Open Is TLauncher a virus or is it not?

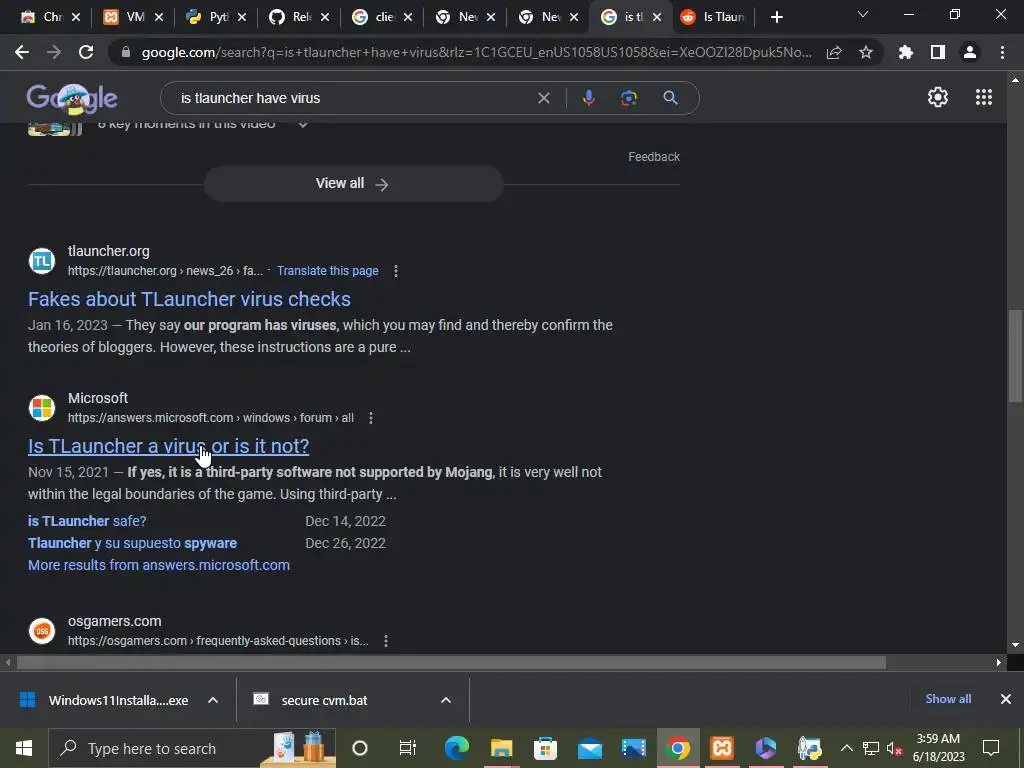coord(168,446)
